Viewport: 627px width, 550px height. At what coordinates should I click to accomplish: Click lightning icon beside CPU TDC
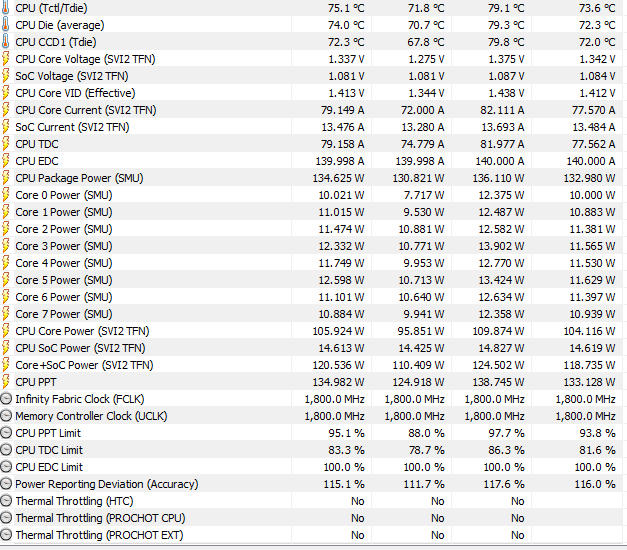click(6, 144)
